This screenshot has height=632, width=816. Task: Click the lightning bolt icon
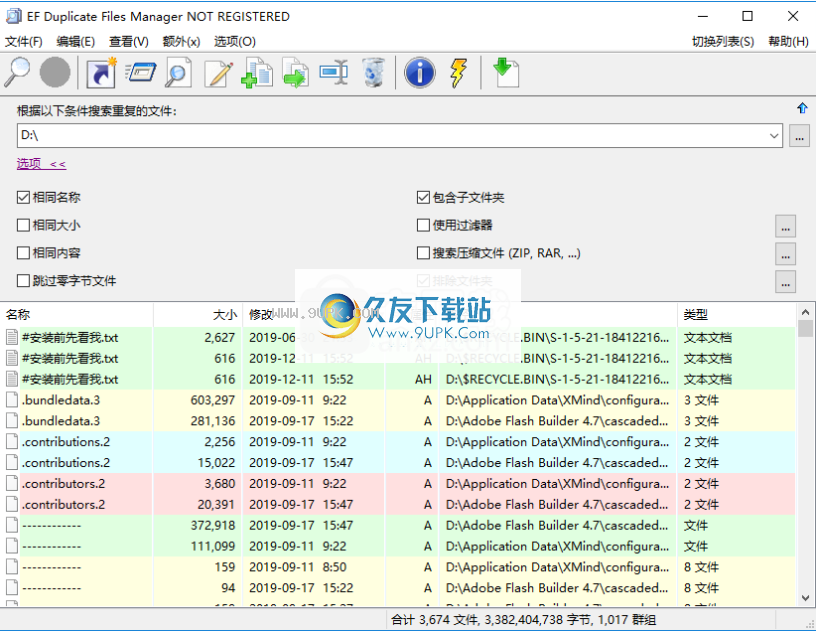coord(458,72)
